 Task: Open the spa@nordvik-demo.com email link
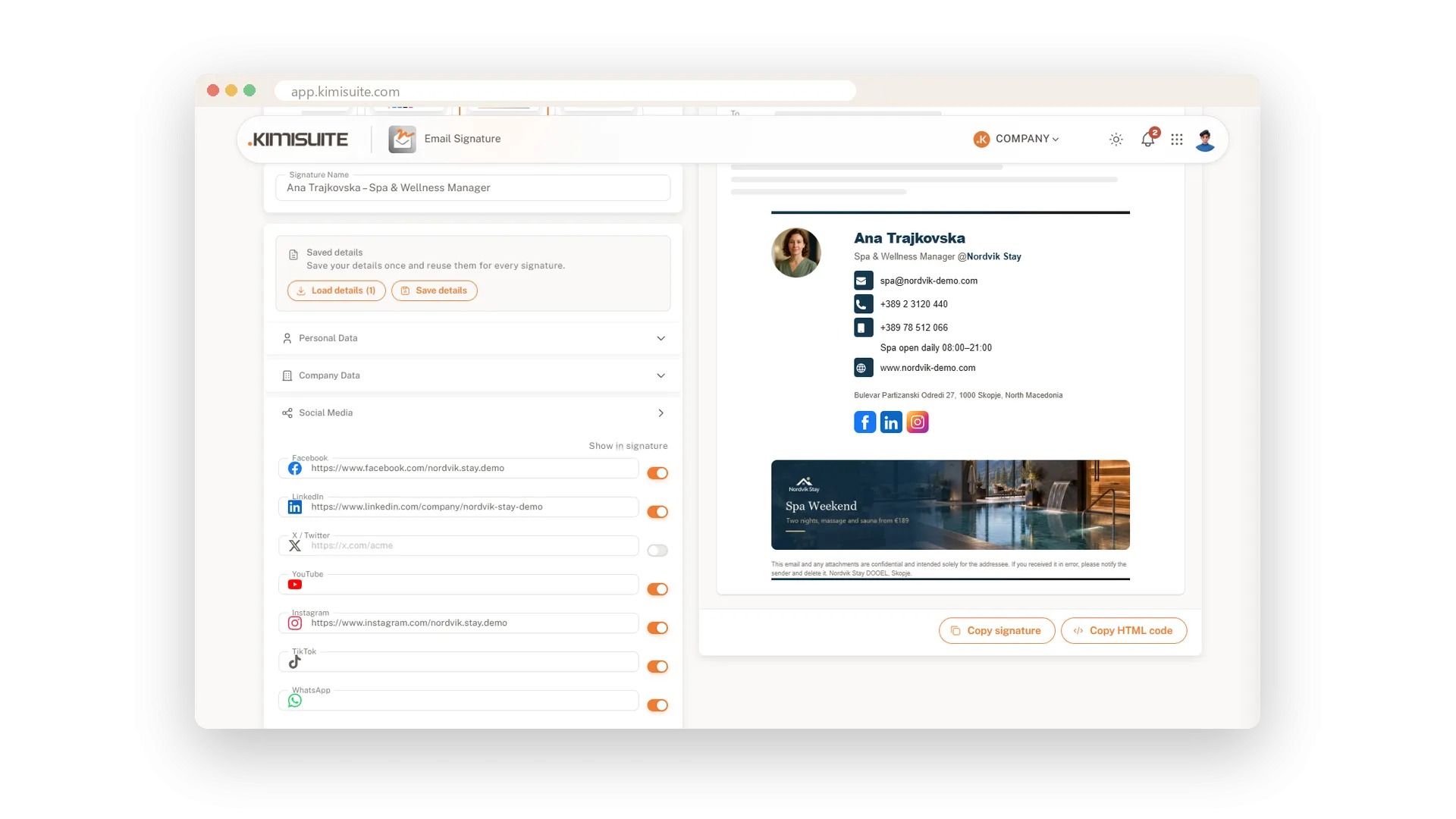click(928, 281)
